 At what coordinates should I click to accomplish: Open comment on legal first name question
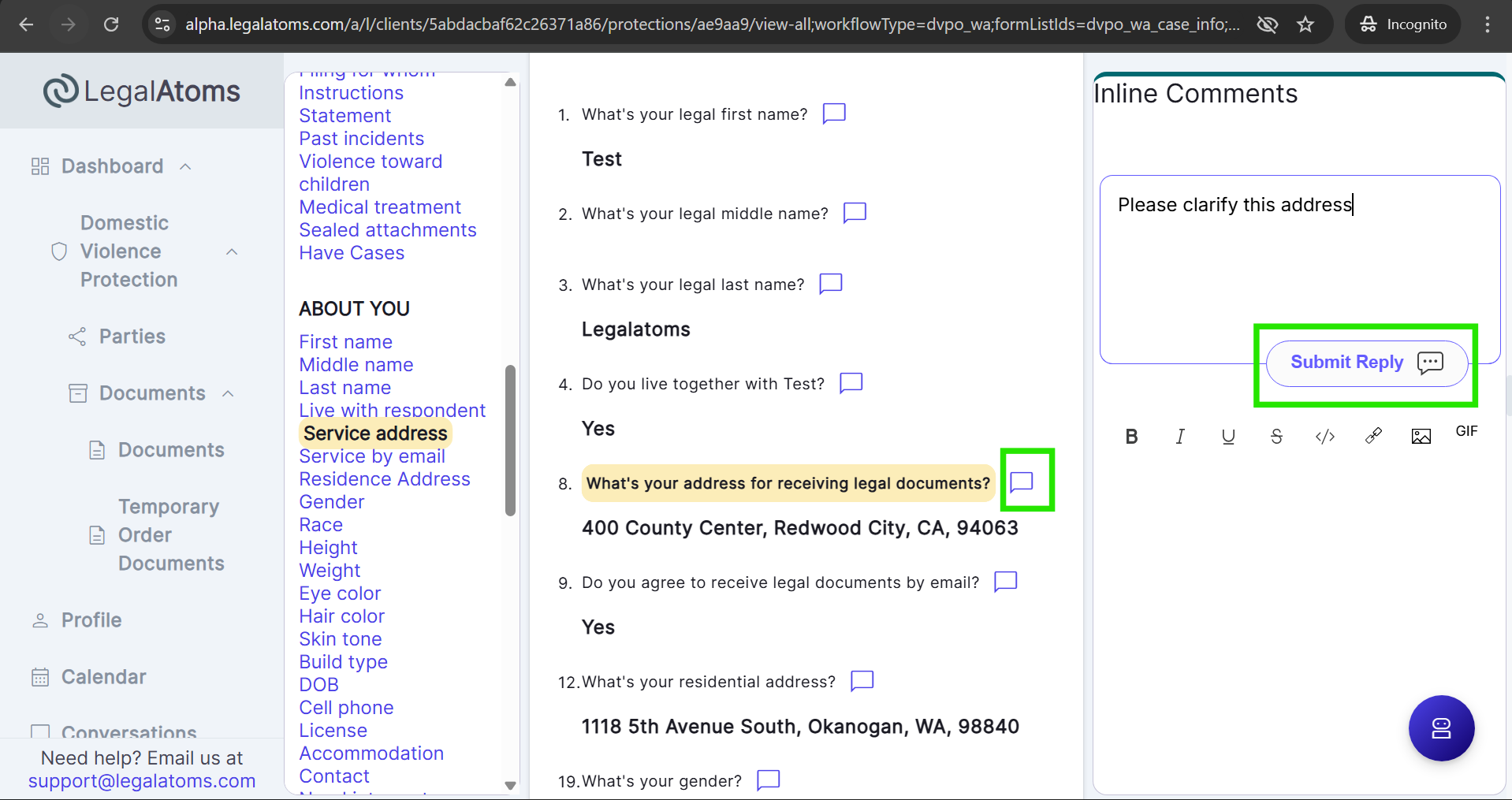pyautogui.click(x=834, y=113)
